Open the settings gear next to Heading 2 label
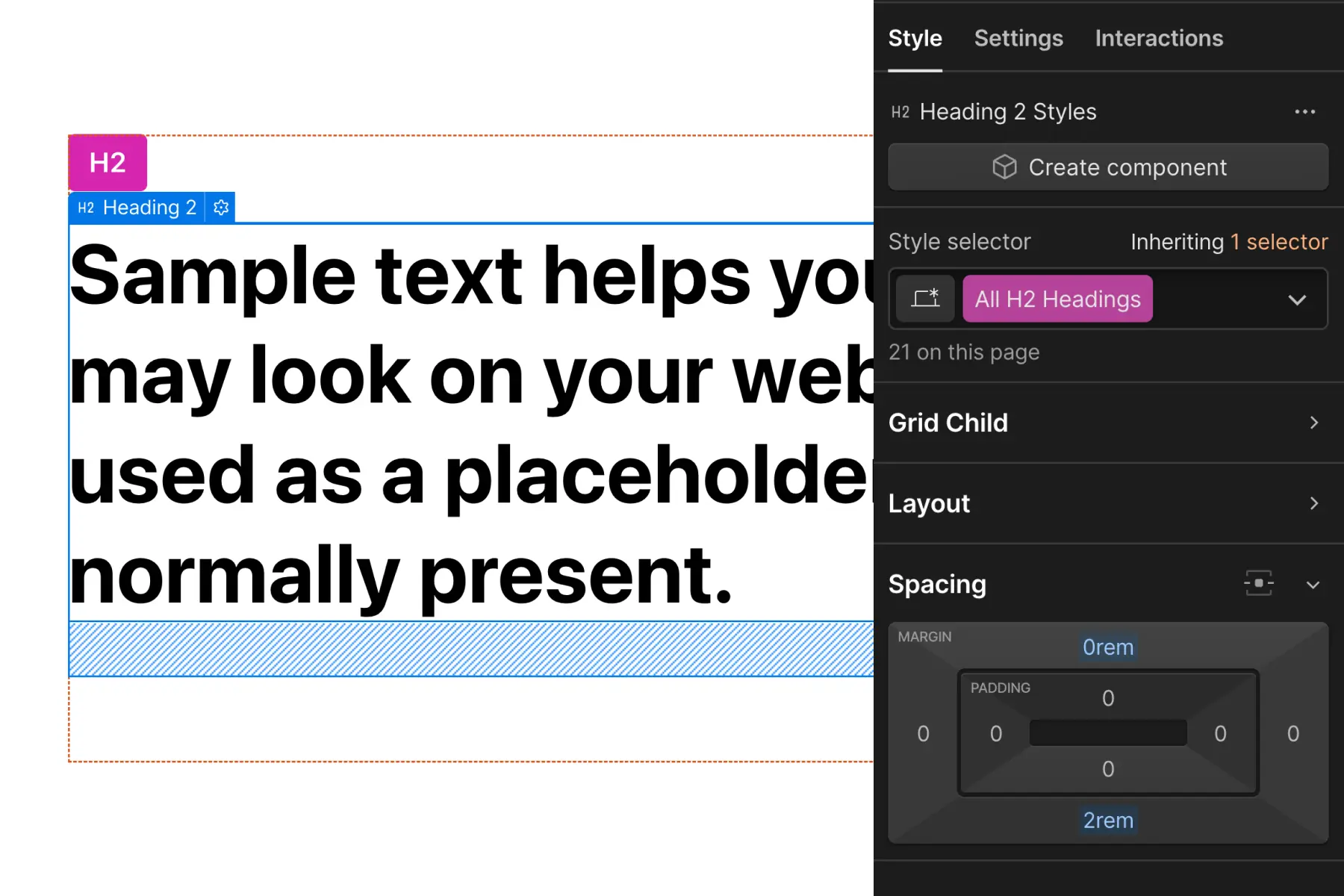 (x=221, y=208)
